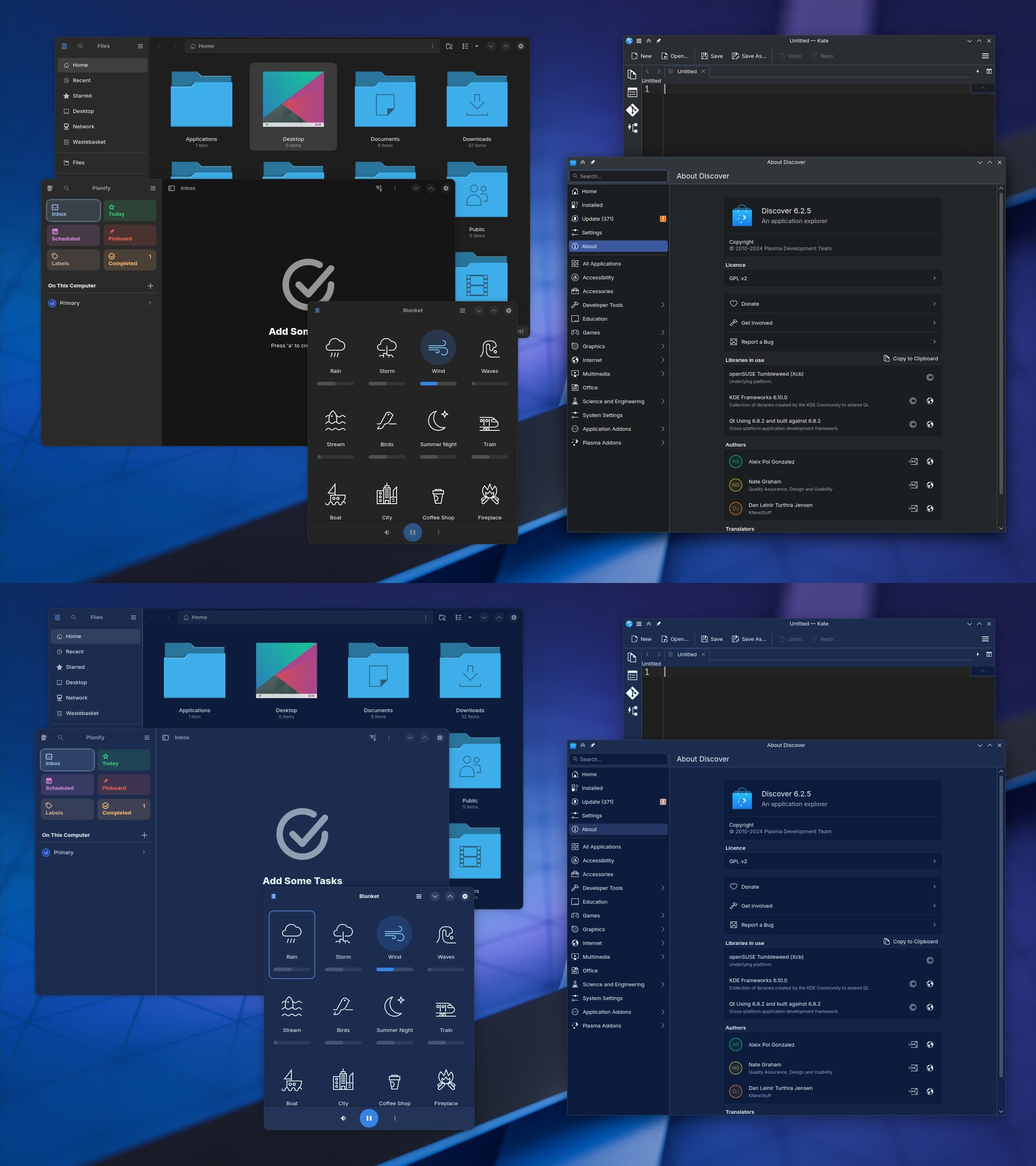Open kebab menu in lower Blanket bottom bar

pyautogui.click(x=394, y=1118)
